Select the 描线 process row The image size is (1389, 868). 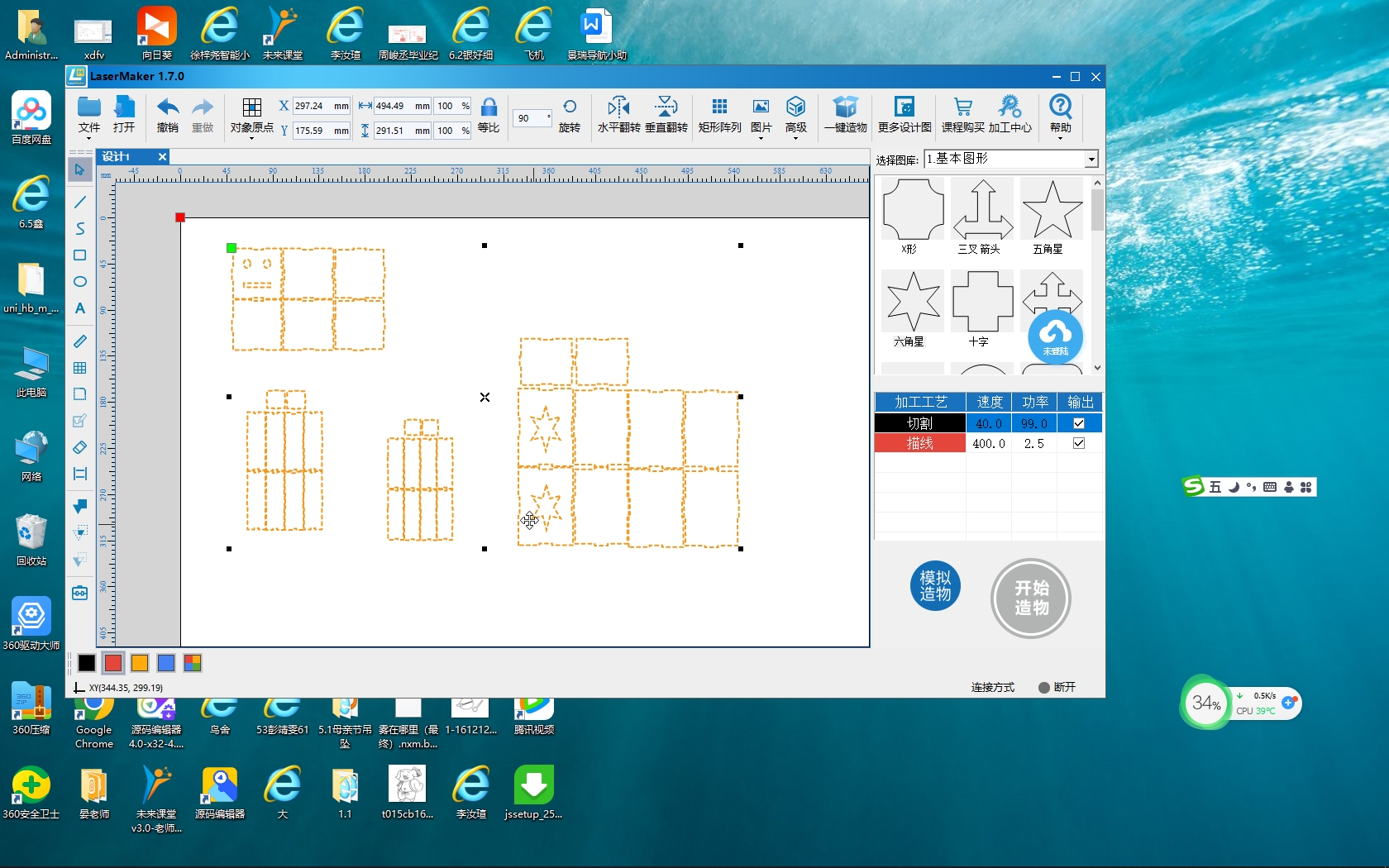point(988,443)
